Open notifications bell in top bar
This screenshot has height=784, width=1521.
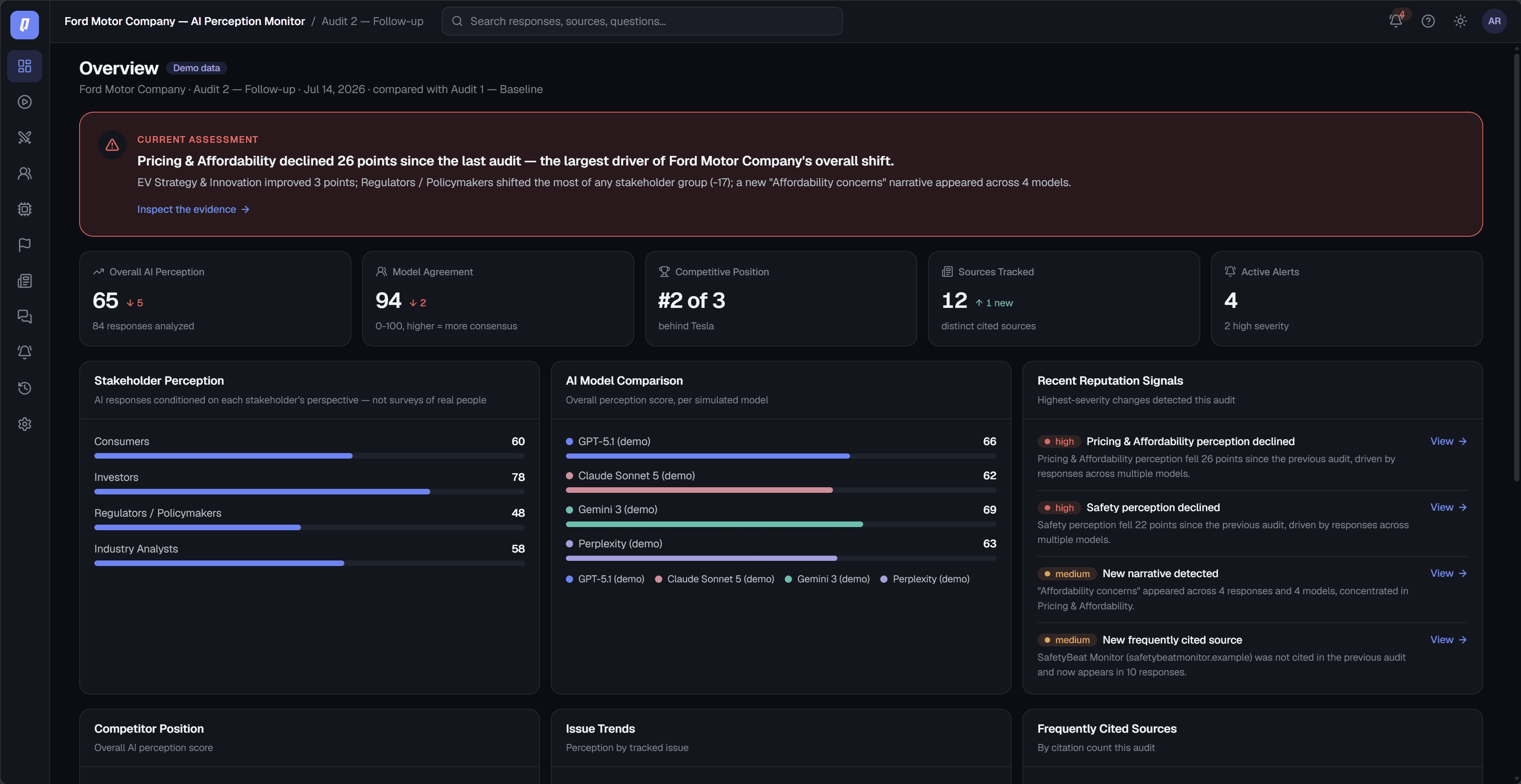coord(1396,21)
